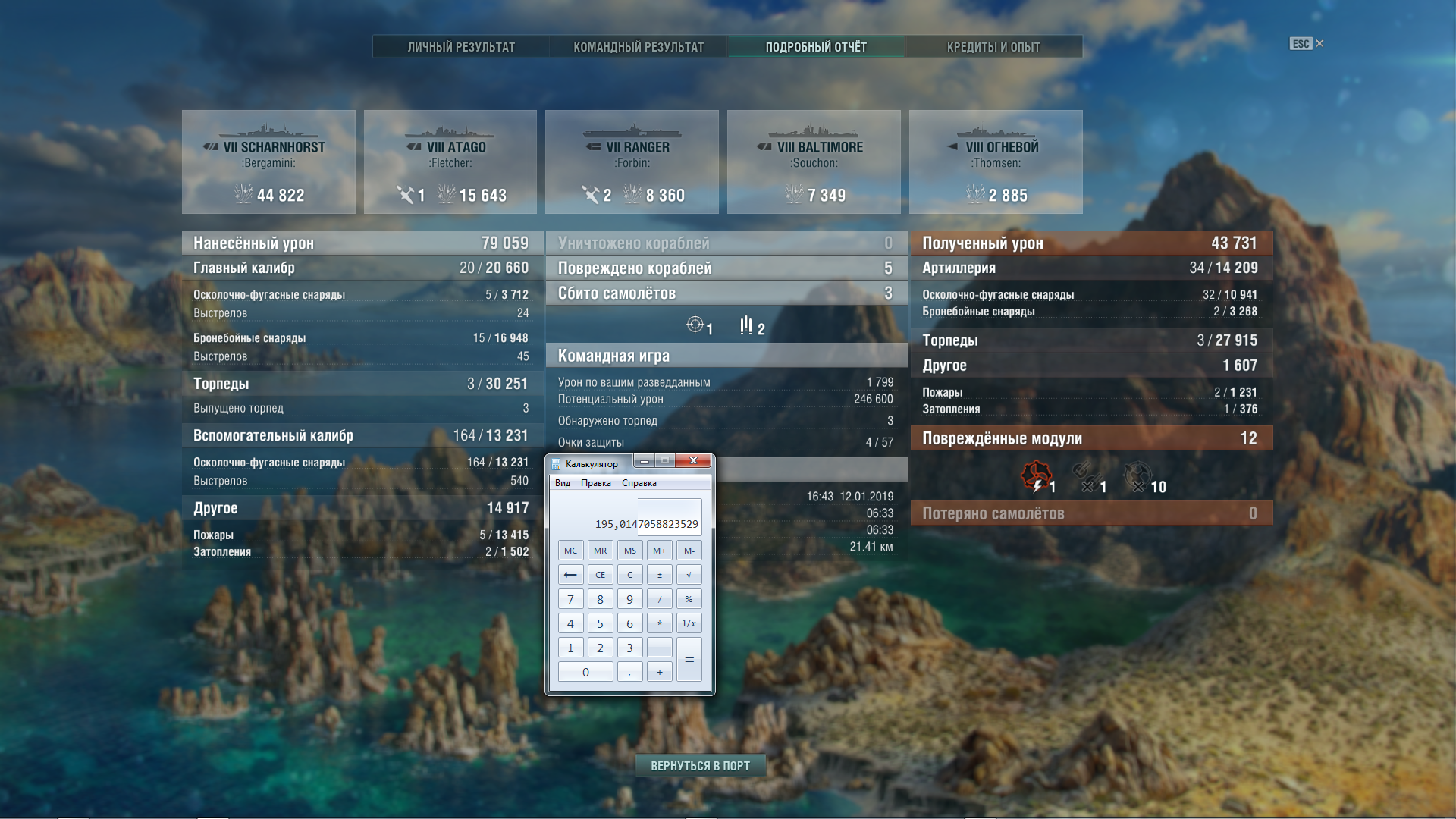Click the calculator square root key

pos(689,575)
